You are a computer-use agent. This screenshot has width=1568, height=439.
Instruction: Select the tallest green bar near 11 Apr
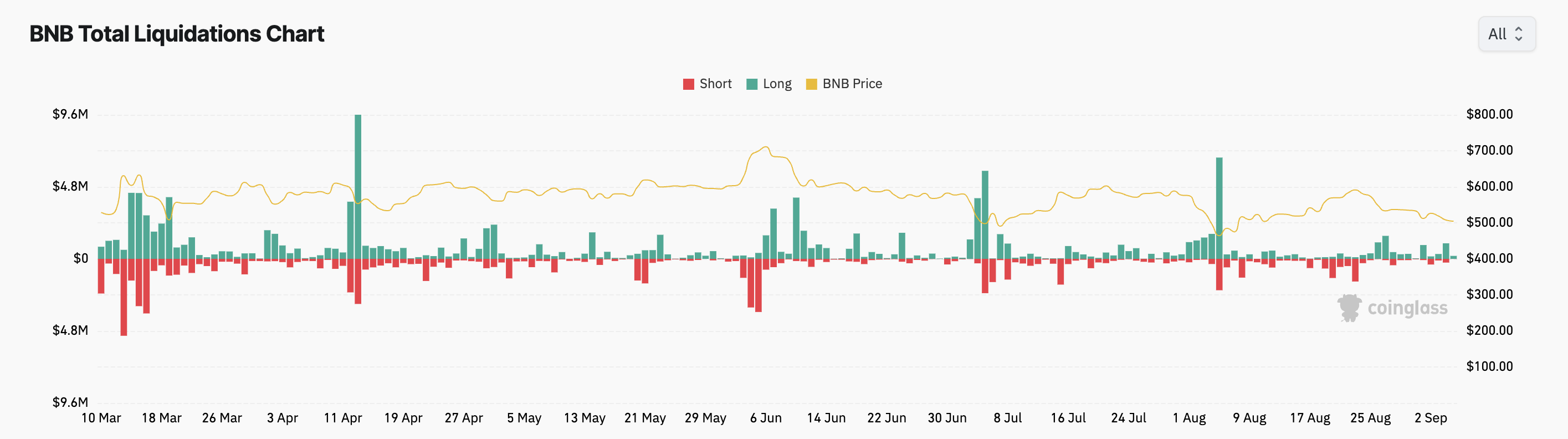[358, 186]
